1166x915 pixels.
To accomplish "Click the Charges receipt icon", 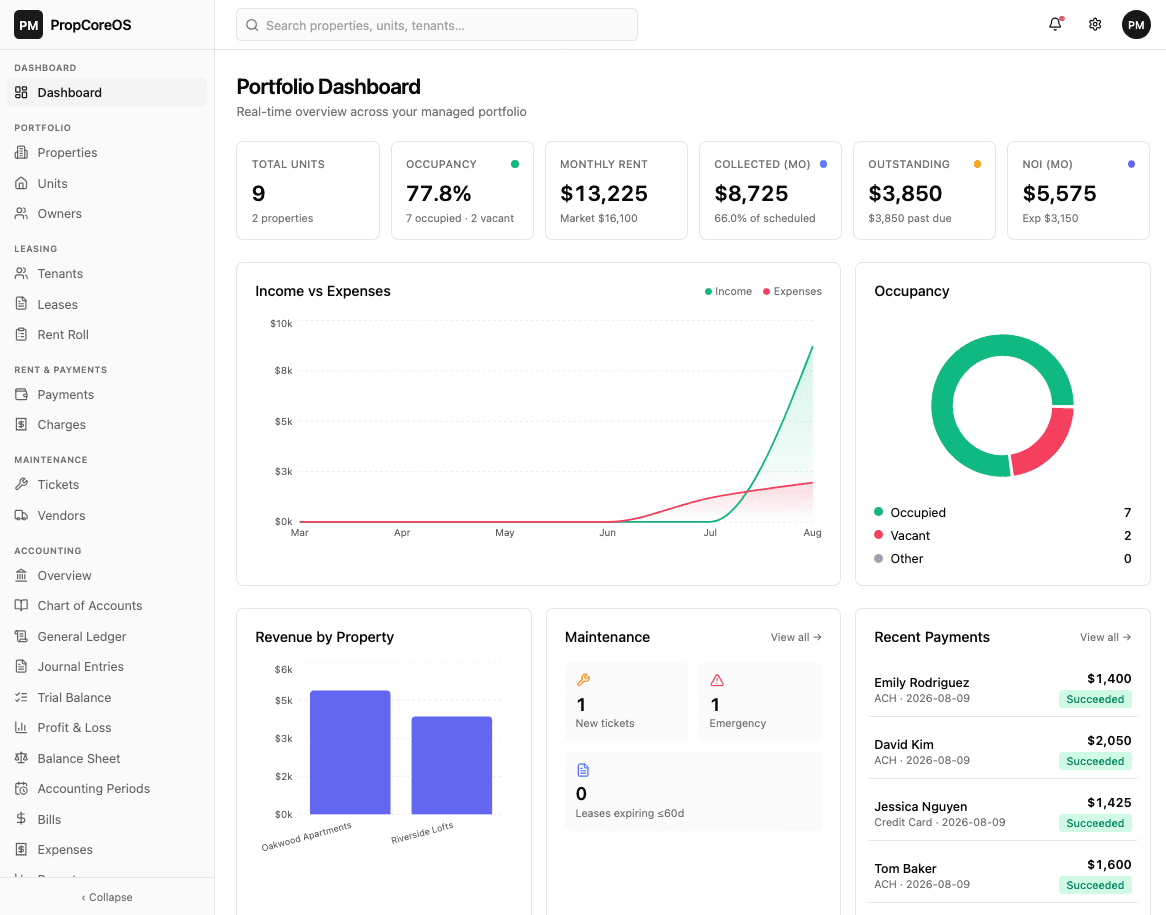I will pyautogui.click(x=22, y=425).
